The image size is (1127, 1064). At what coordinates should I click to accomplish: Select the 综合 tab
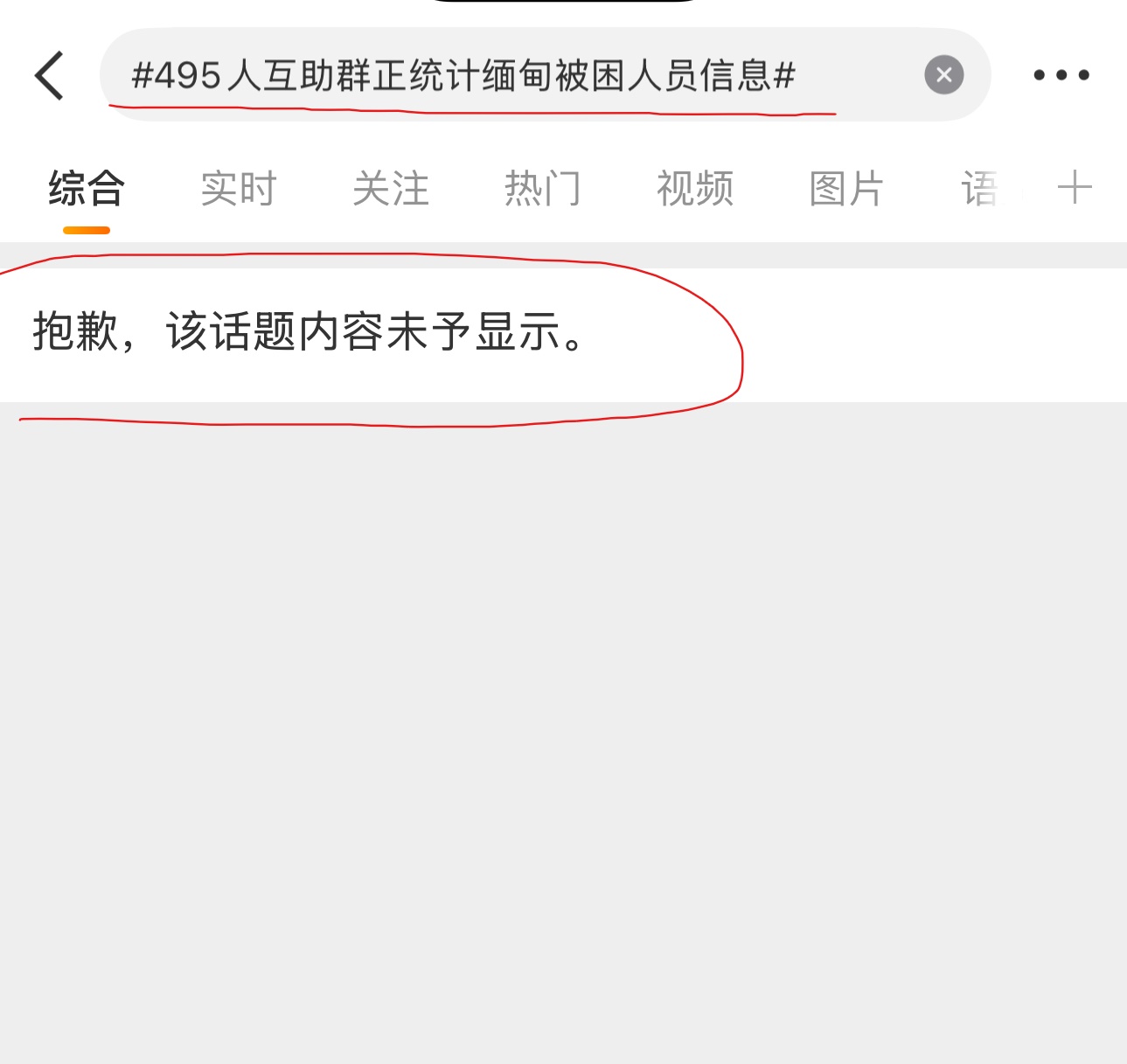tap(87, 189)
